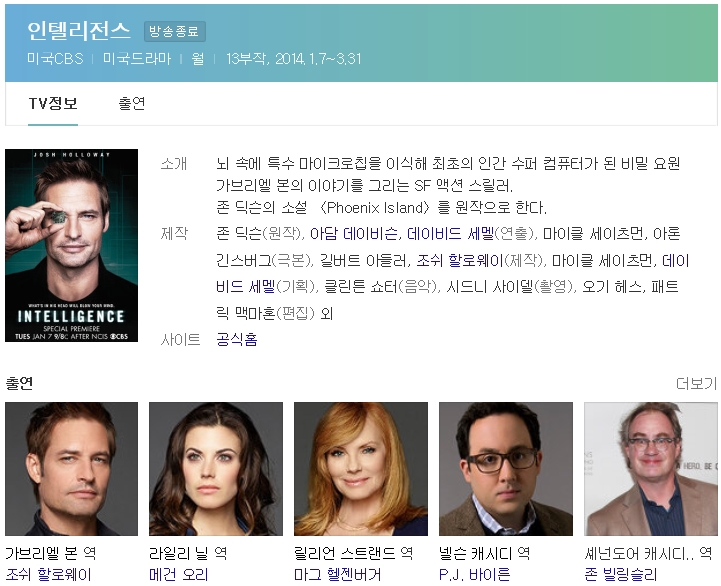Click the 넬슨 캐시디 actor photo
This screenshot has width=721, height=586.
pos(506,469)
